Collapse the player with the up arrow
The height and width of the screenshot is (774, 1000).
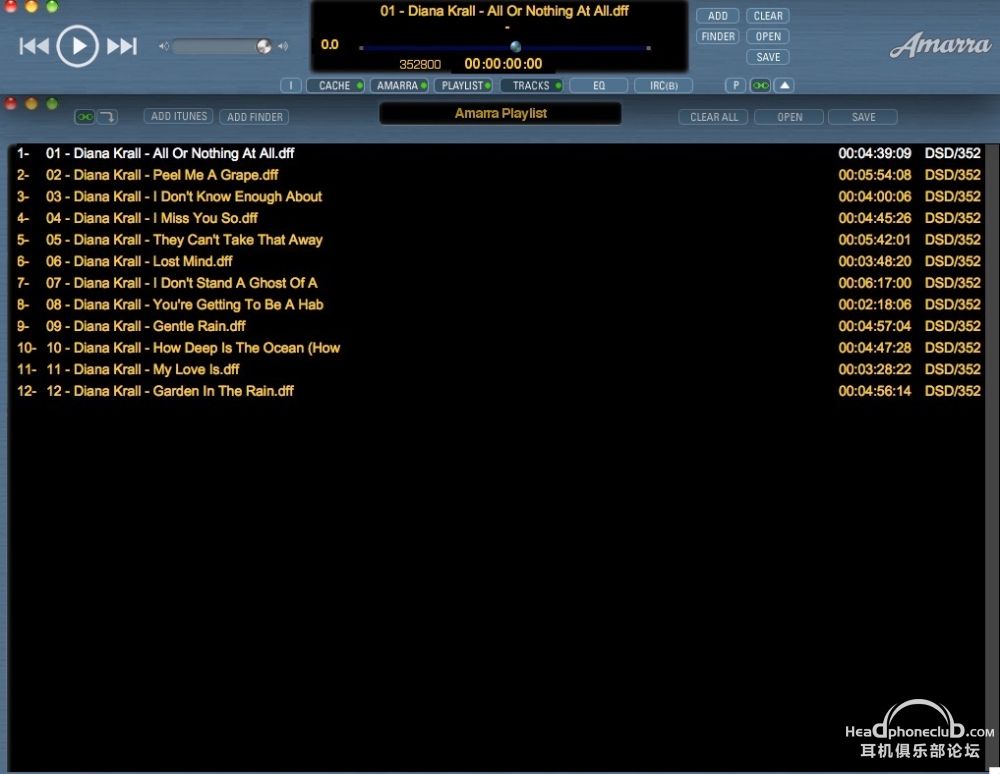[x=784, y=85]
